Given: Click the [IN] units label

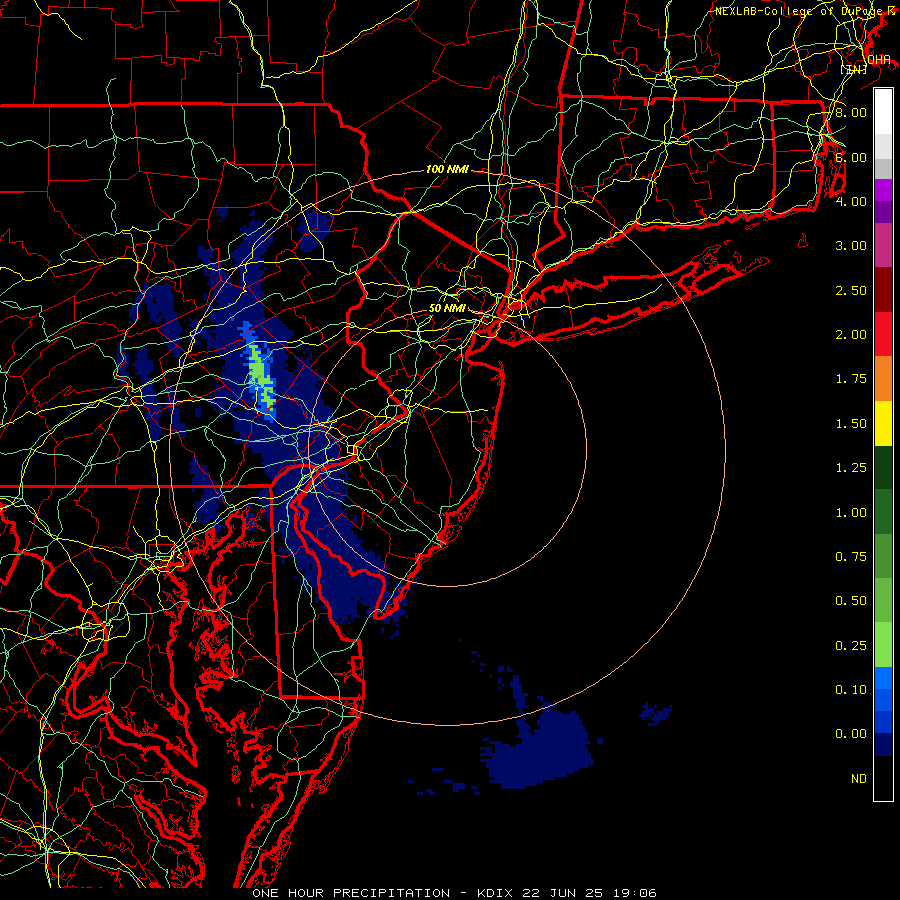Looking at the screenshot, I should pos(854,69).
